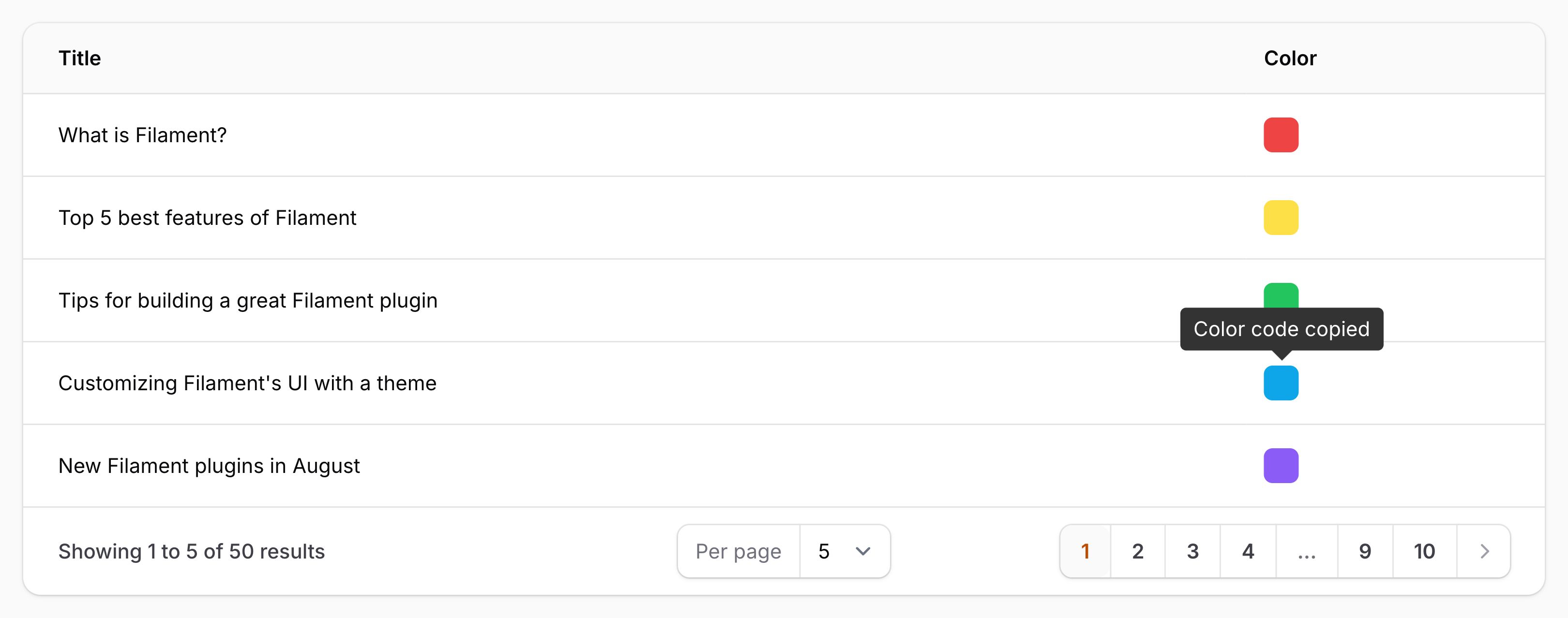The height and width of the screenshot is (618, 1568).
Task: Click the yellow color swatch
Action: 1281,217
